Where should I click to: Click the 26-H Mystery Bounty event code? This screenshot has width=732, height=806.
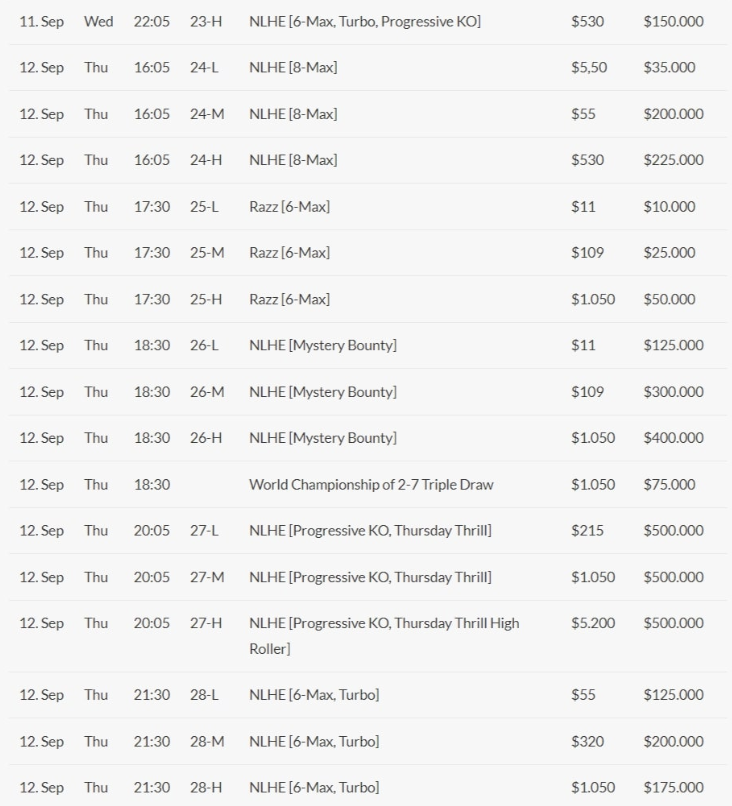(x=206, y=438)
